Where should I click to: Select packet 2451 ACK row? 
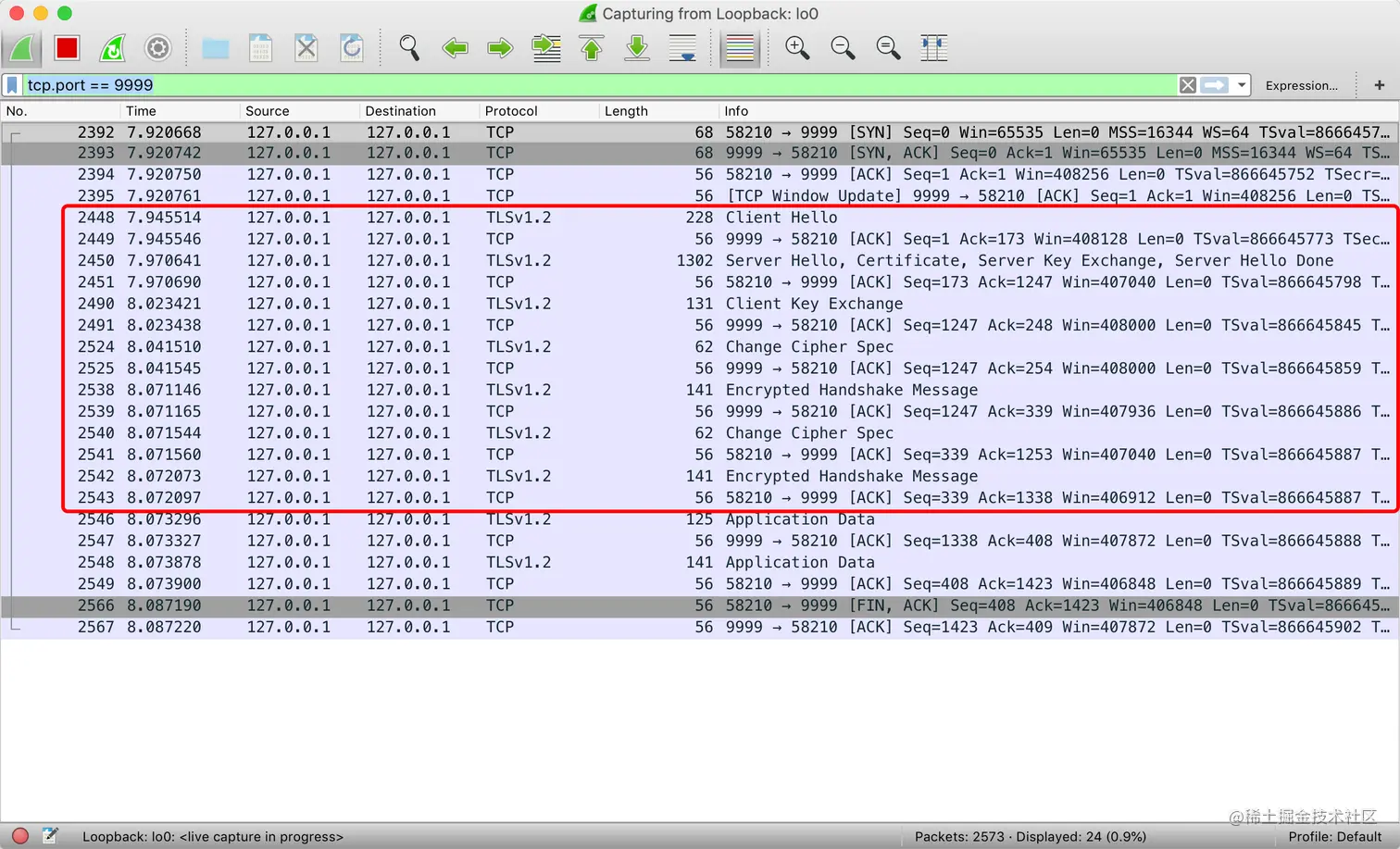pyautogui.click(x=700, y=282)
